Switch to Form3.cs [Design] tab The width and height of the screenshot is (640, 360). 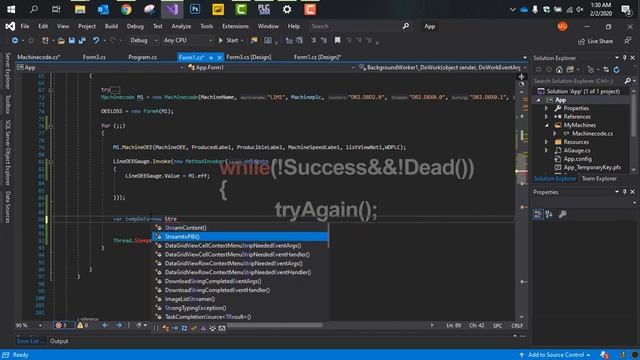[x=249, y=57]
